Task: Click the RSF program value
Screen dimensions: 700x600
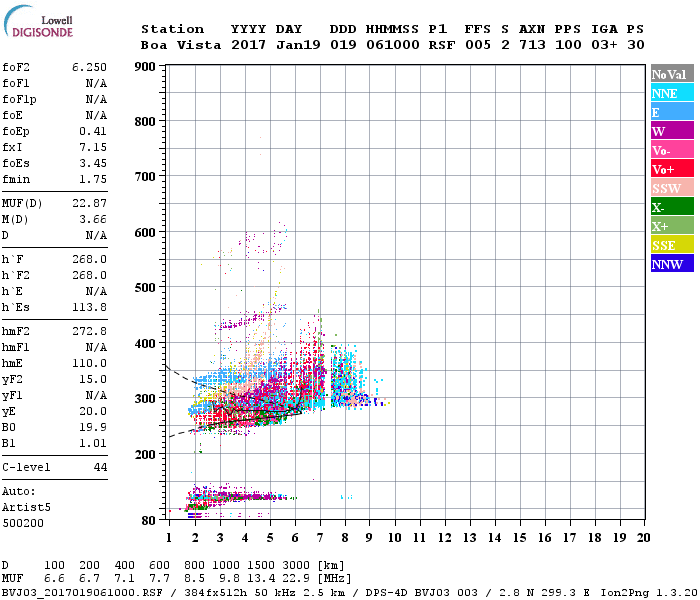Action: tap(442, 45)
